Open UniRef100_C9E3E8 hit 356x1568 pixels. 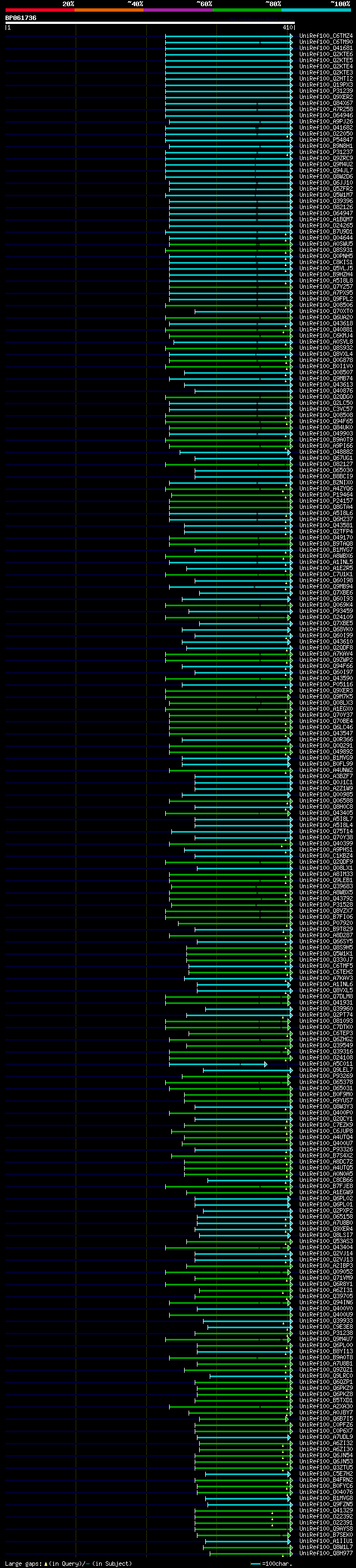click(x=326, y=1327)
